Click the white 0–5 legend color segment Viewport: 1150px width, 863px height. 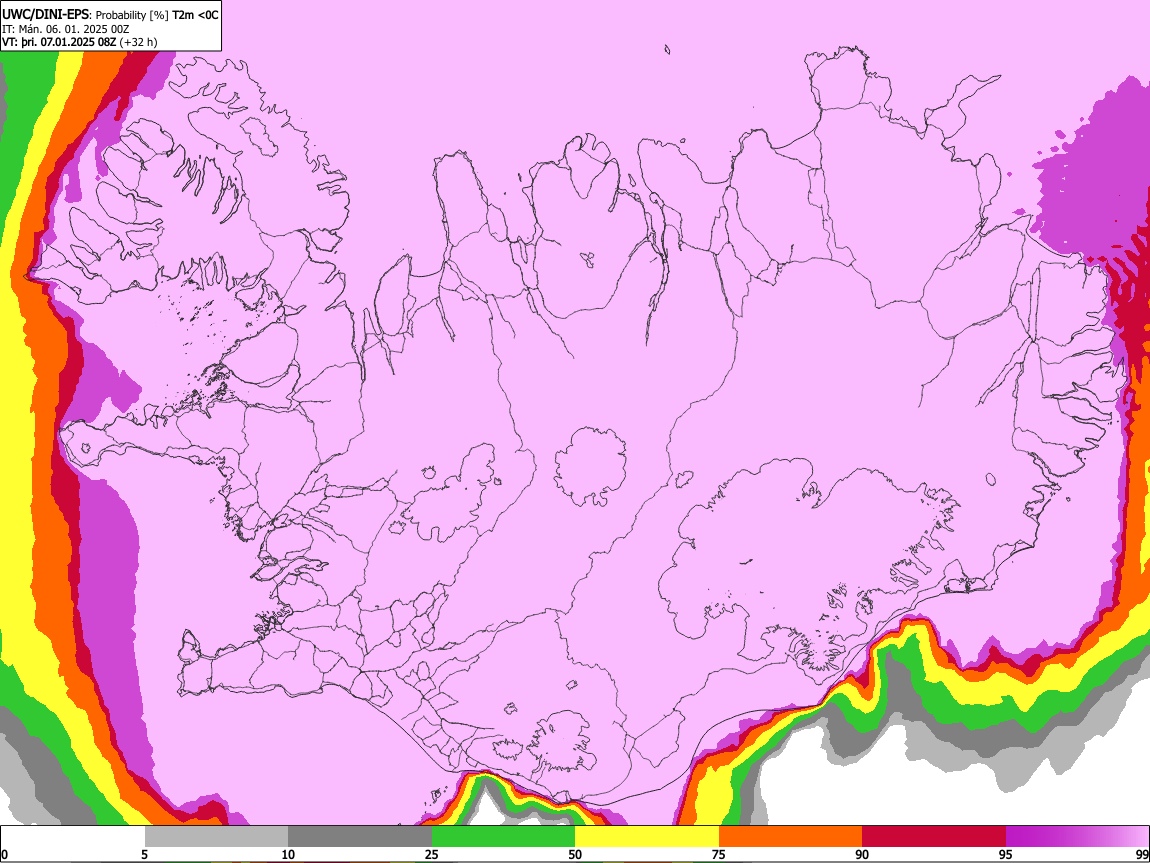(73, 837)
